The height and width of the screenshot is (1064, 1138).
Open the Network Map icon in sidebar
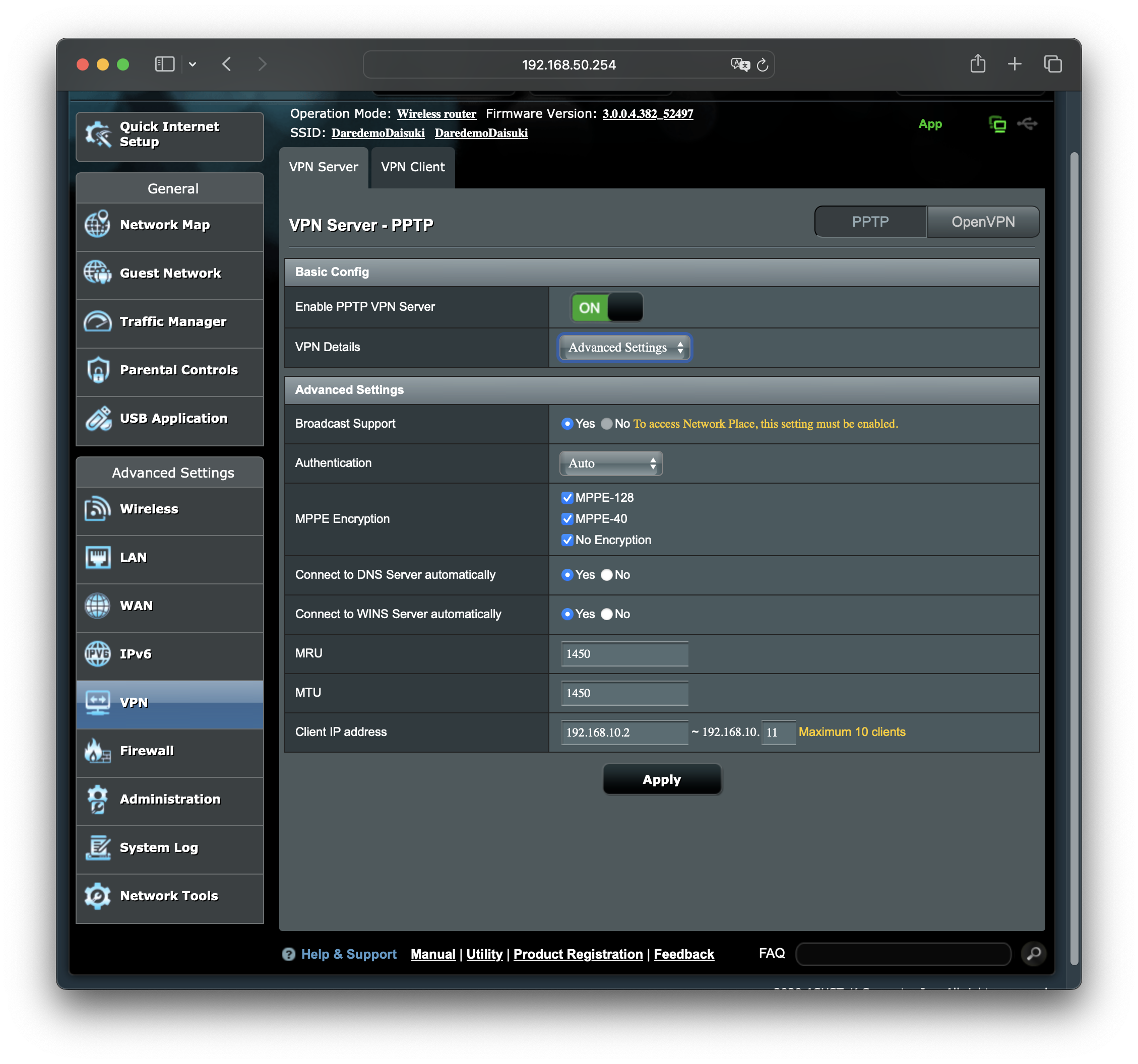coord(97,224)
